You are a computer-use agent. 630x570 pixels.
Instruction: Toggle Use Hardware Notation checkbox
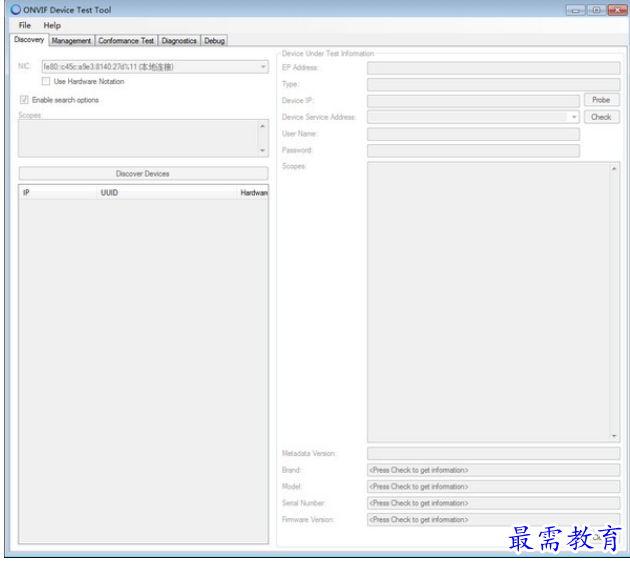point(46,81)
